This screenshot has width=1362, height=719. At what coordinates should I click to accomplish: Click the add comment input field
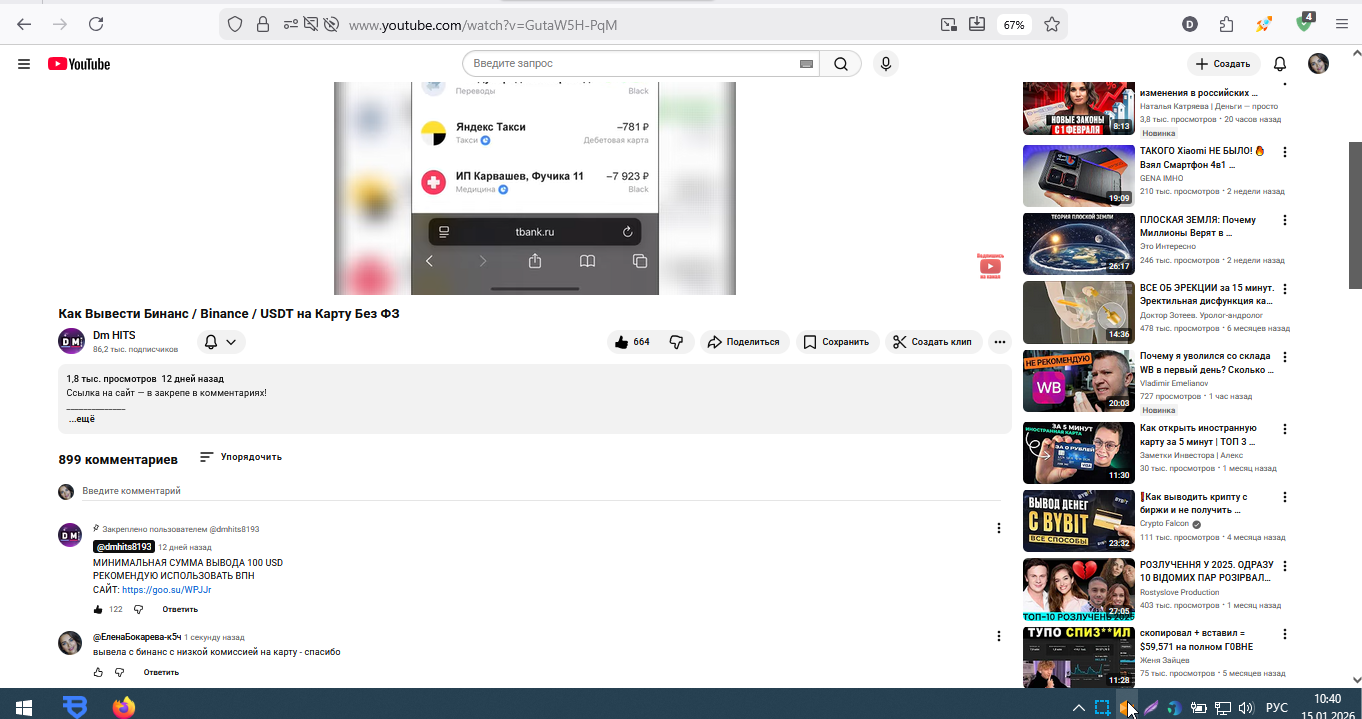tap(541, 491)
